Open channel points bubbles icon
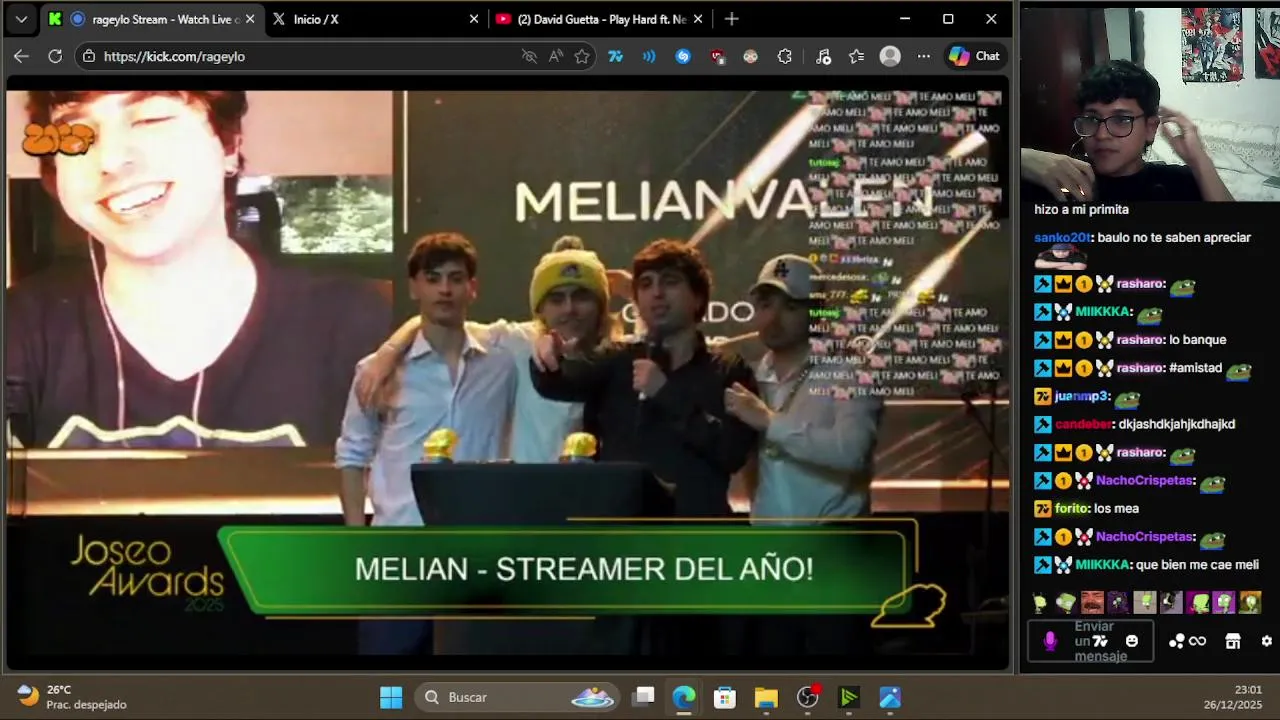Viewport: 1280px width, 720px height. coord(1177,641)
